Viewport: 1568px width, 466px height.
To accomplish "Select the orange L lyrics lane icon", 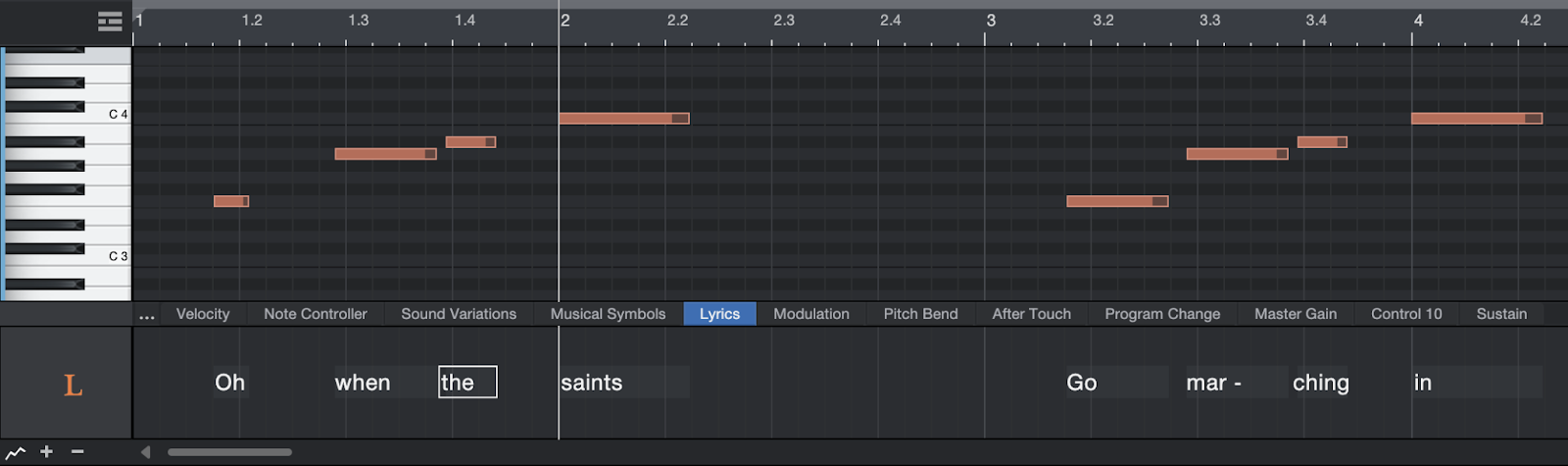I will coord(73,385).
